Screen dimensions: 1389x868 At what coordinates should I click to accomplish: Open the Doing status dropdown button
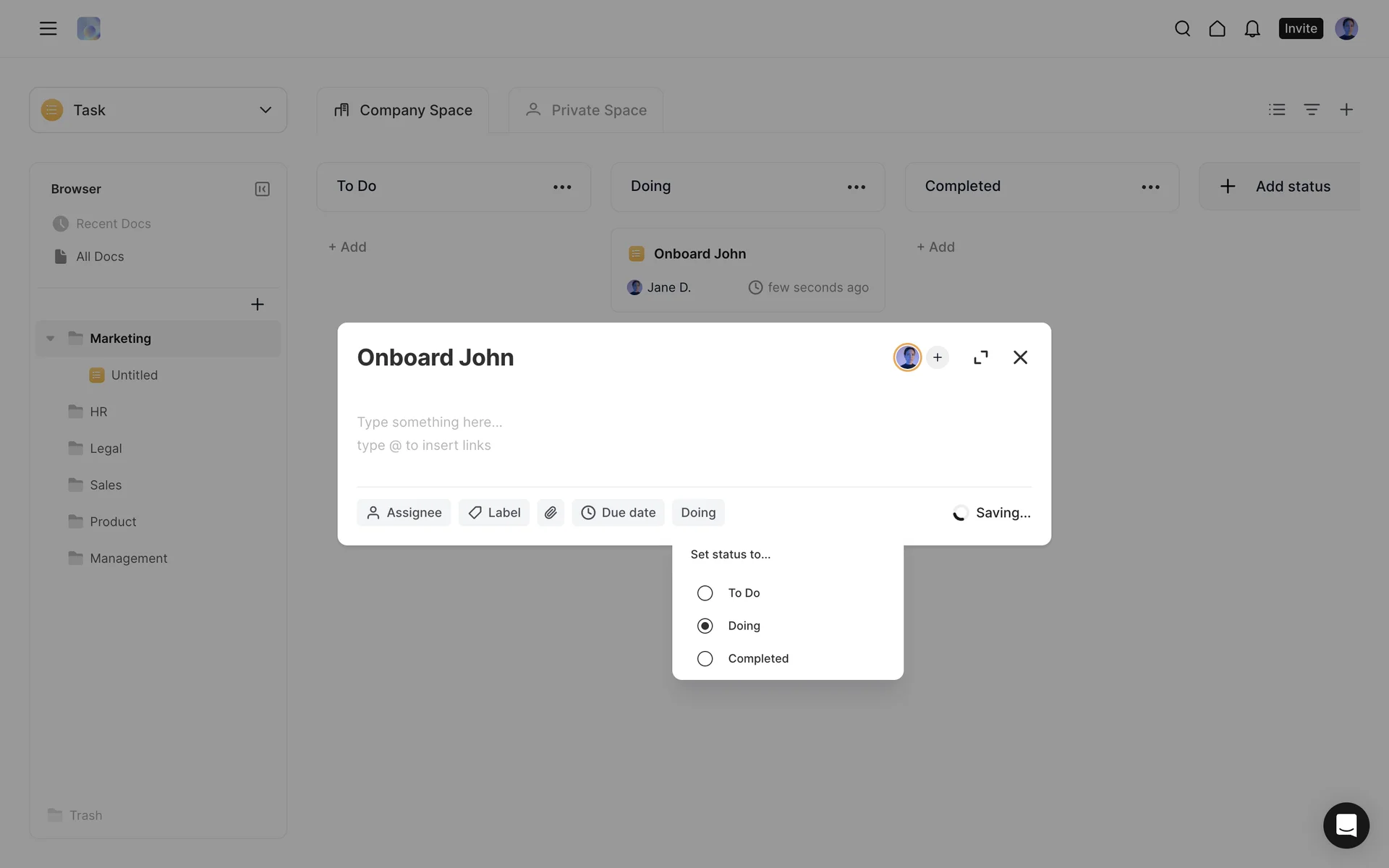click(x=697, y=512)
